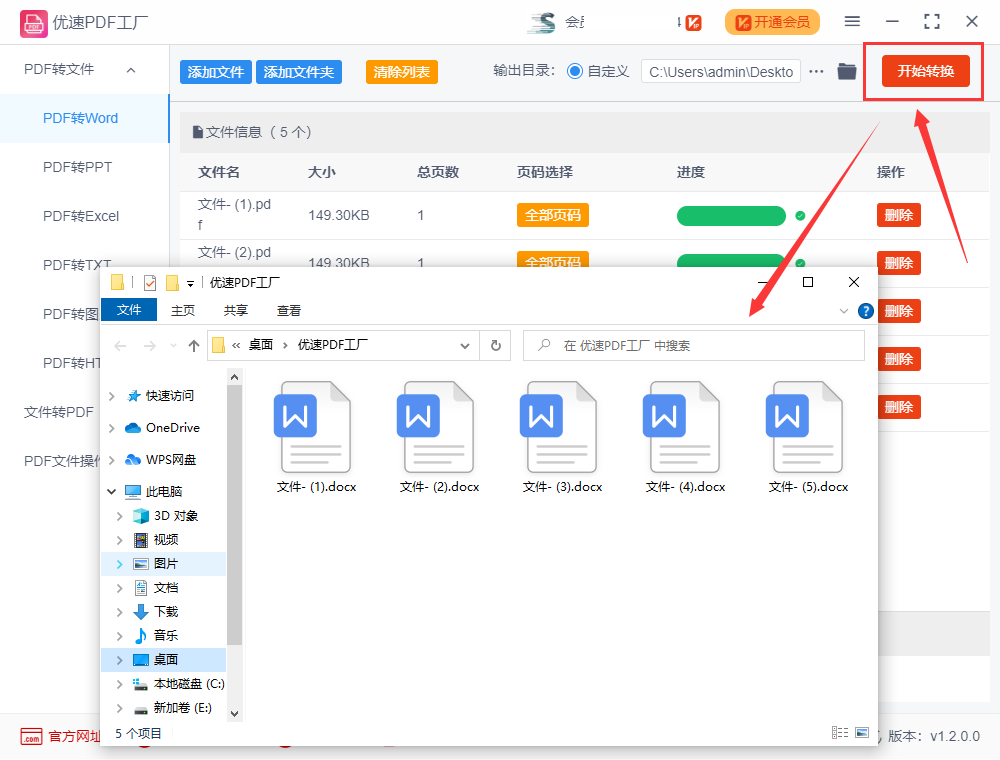This screenshot has width=1000, height=760.
Task: Click 桌面 in the address breadcrumb
Action: point(261,345)
